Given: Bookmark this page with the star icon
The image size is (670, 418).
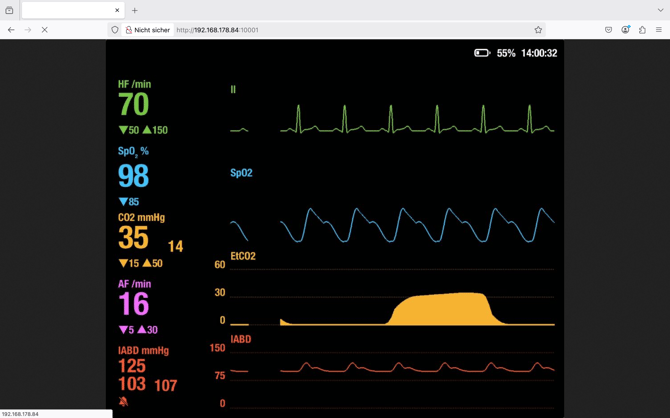Looking at the screenshot, I should (x=538, y=30).
